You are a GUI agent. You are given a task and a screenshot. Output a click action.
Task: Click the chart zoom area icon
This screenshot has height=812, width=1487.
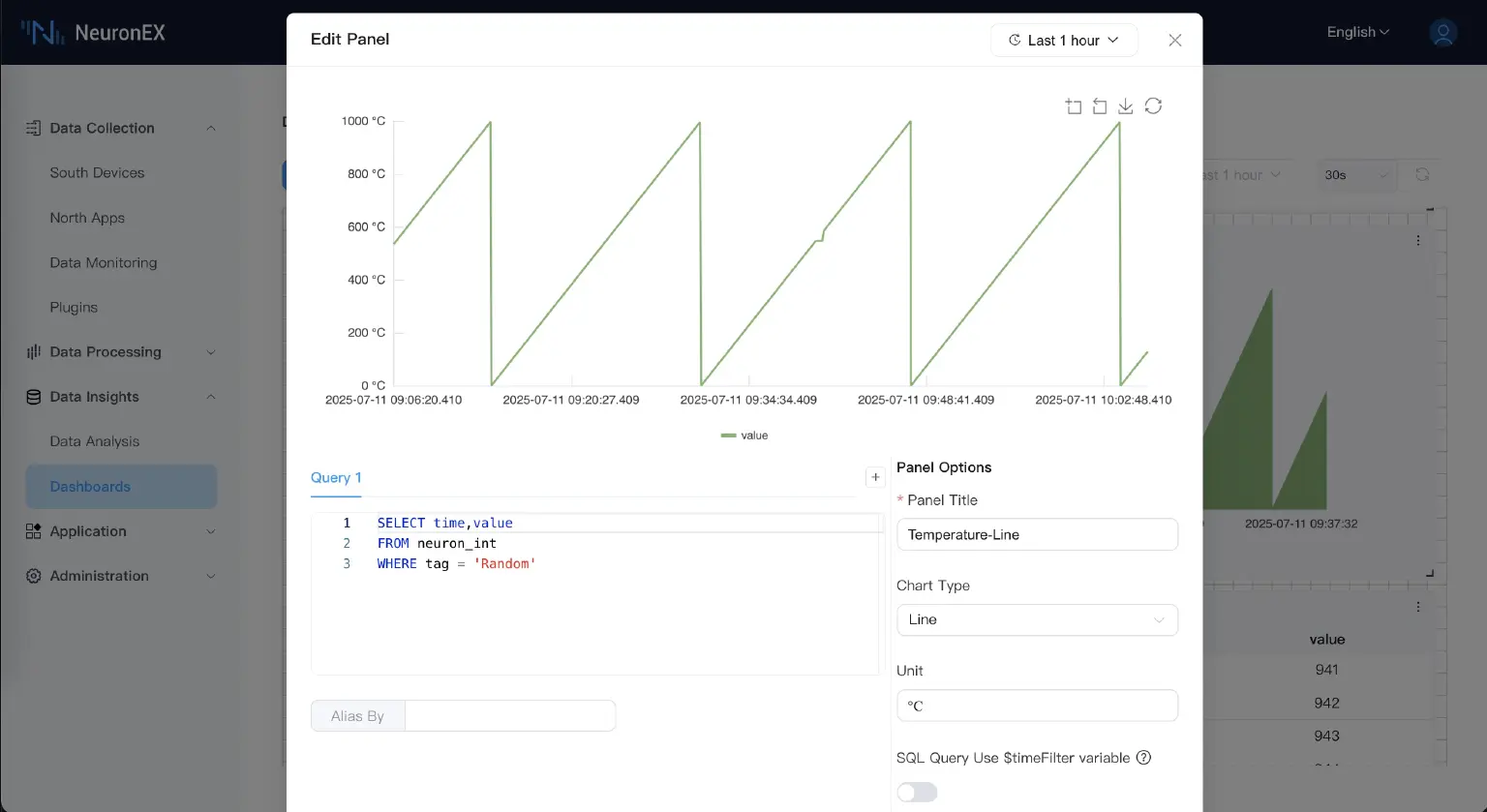pos(1074,106)
